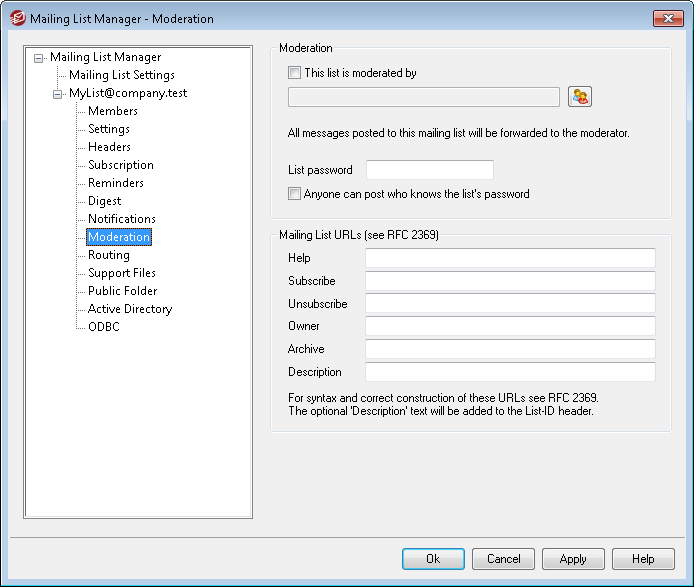694x587 pixels.
Task: Focus the Unsubscribe URL text field
Action: point(509,303)
